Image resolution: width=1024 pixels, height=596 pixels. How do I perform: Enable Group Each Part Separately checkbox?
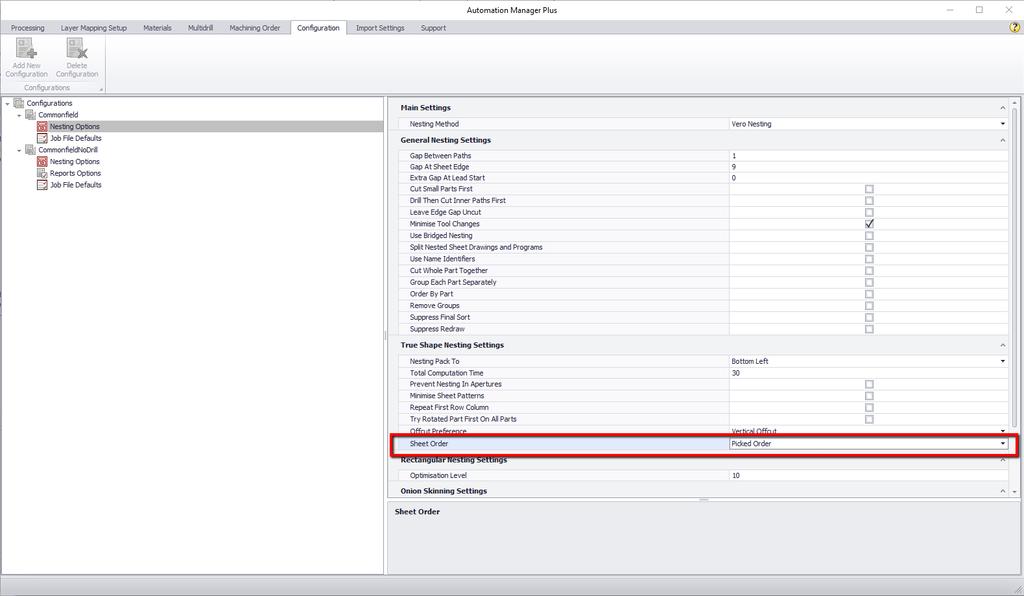pyautogui.click(x=869, y=283)
